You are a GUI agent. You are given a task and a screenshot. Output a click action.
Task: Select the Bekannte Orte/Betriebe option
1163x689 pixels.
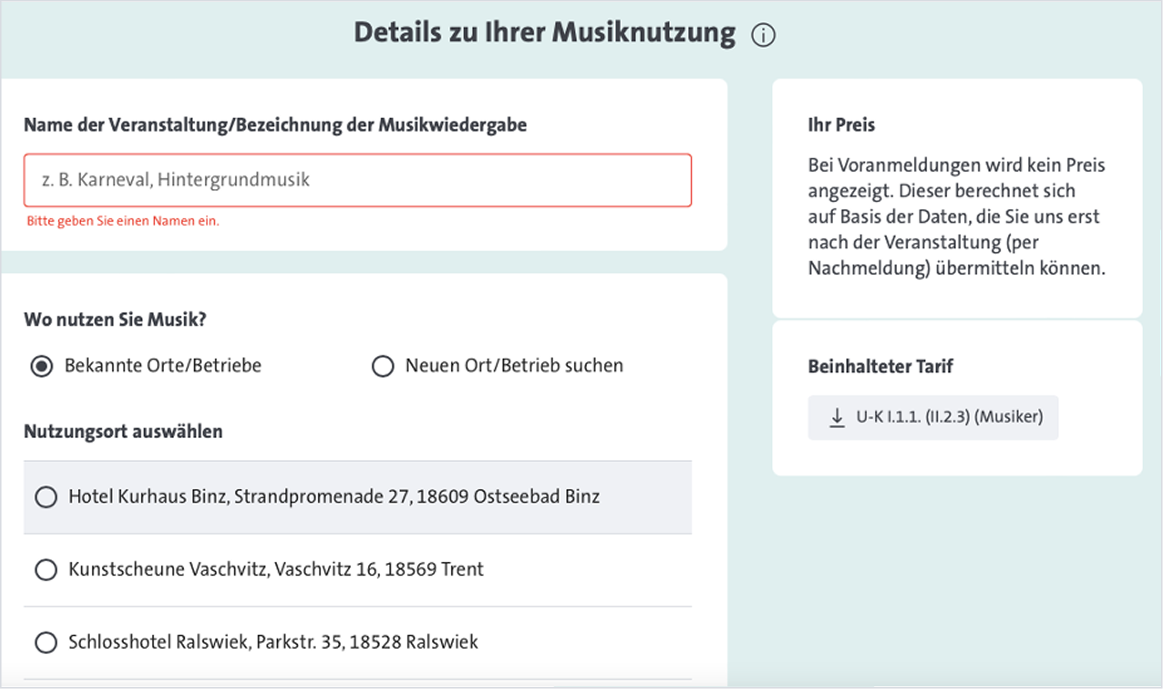tap(41, 366)
